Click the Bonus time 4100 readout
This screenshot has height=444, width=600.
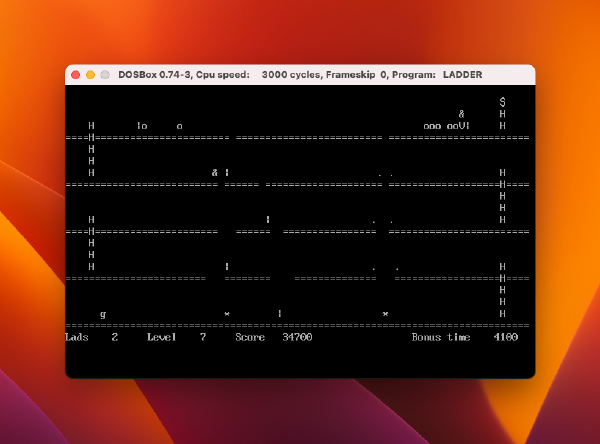(464, 337)
